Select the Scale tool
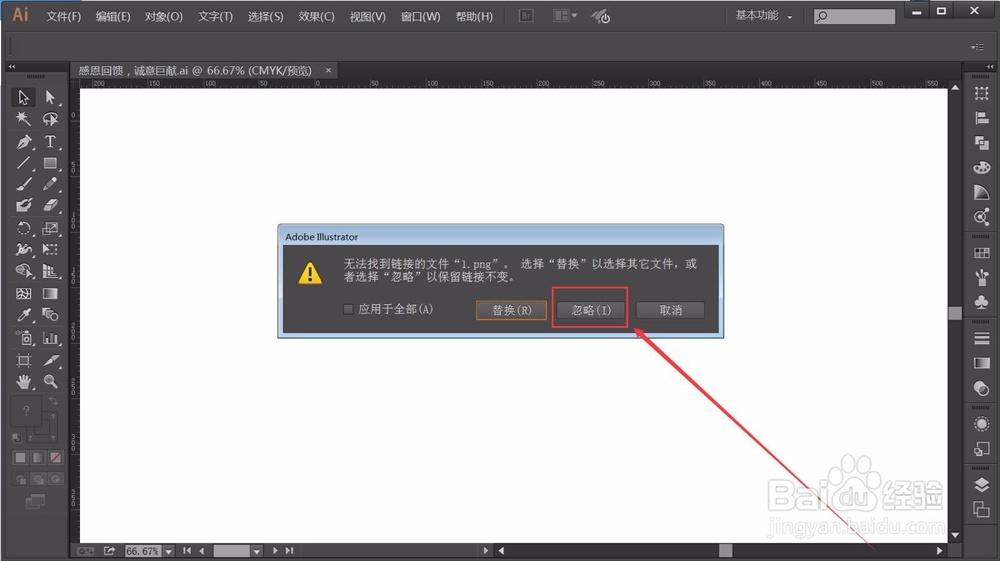Image resolution: width=1000 pixels, height=561 pixels. 50,228
